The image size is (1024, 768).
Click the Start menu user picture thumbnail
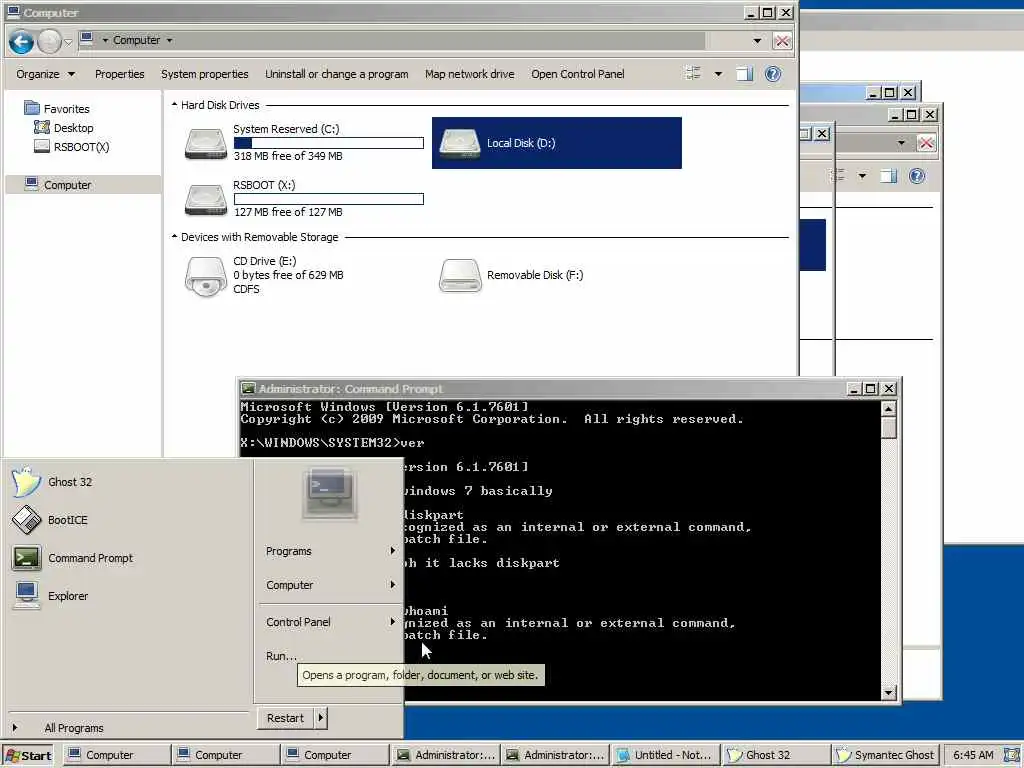(330, 494)
